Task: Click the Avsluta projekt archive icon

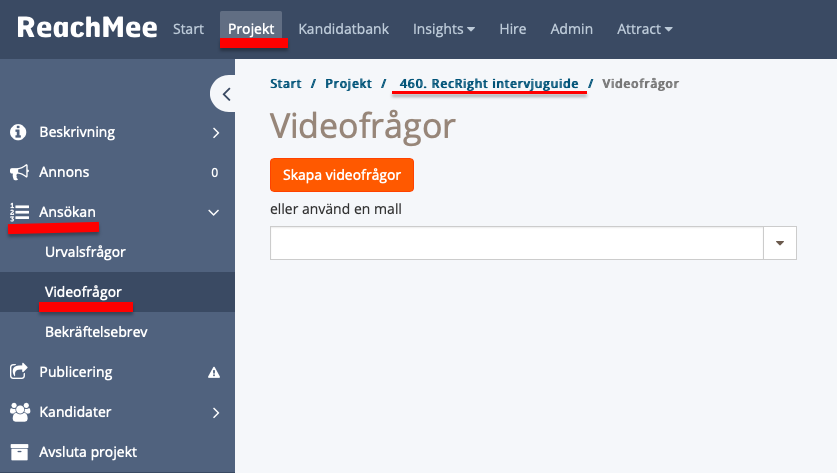Action: tap(19, 452)
